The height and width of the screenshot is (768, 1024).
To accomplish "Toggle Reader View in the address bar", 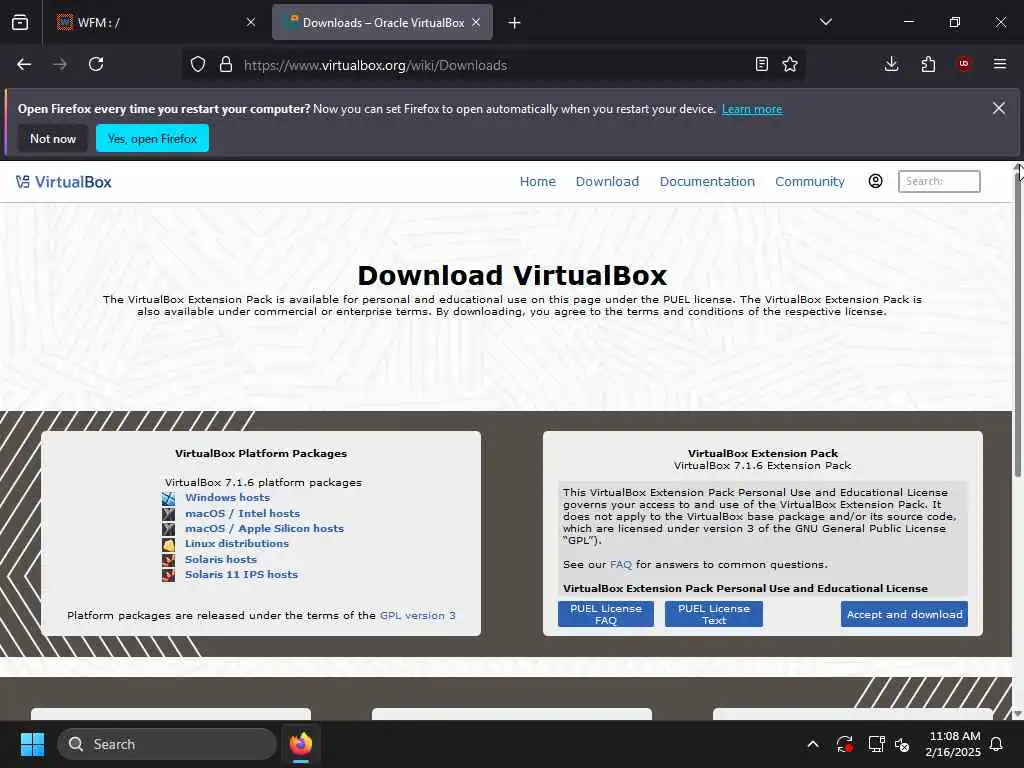I will point(761,64).
